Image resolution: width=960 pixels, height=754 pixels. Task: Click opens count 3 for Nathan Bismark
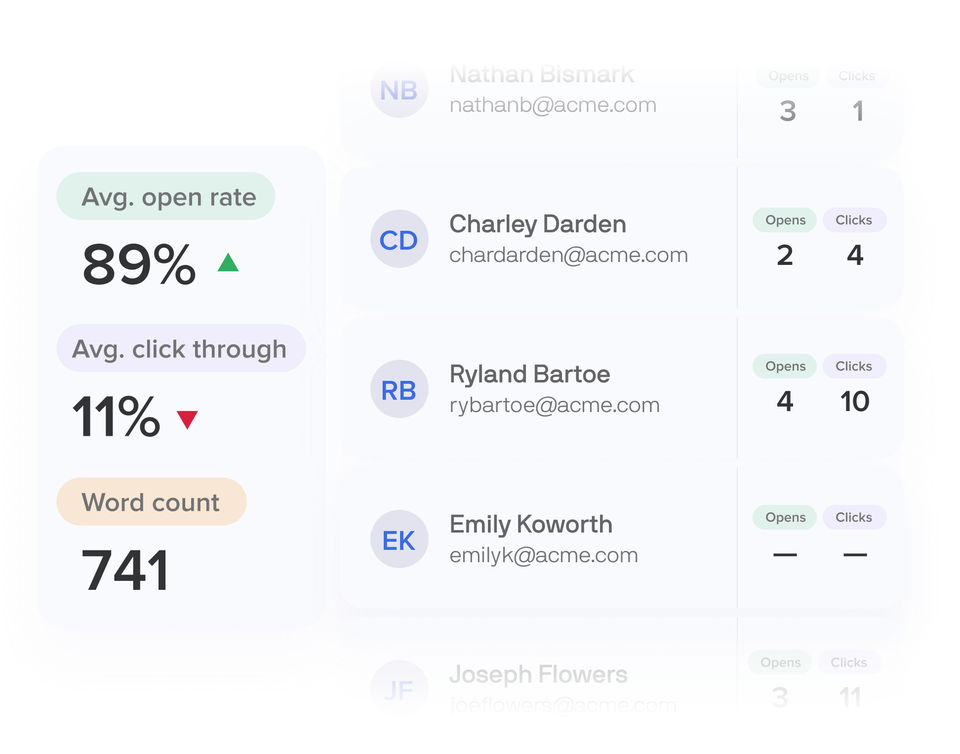pyautogui.click(x=788, y=111)
